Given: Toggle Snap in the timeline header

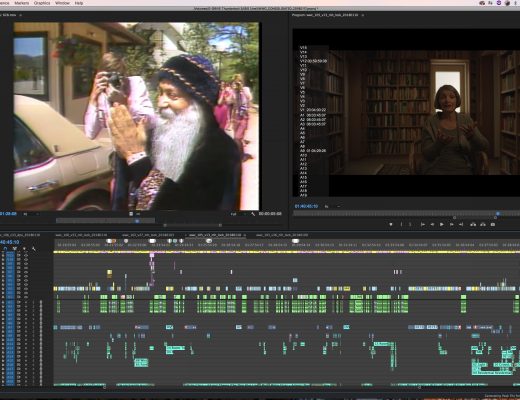Looking at the screenshot, I should (5, 249).
